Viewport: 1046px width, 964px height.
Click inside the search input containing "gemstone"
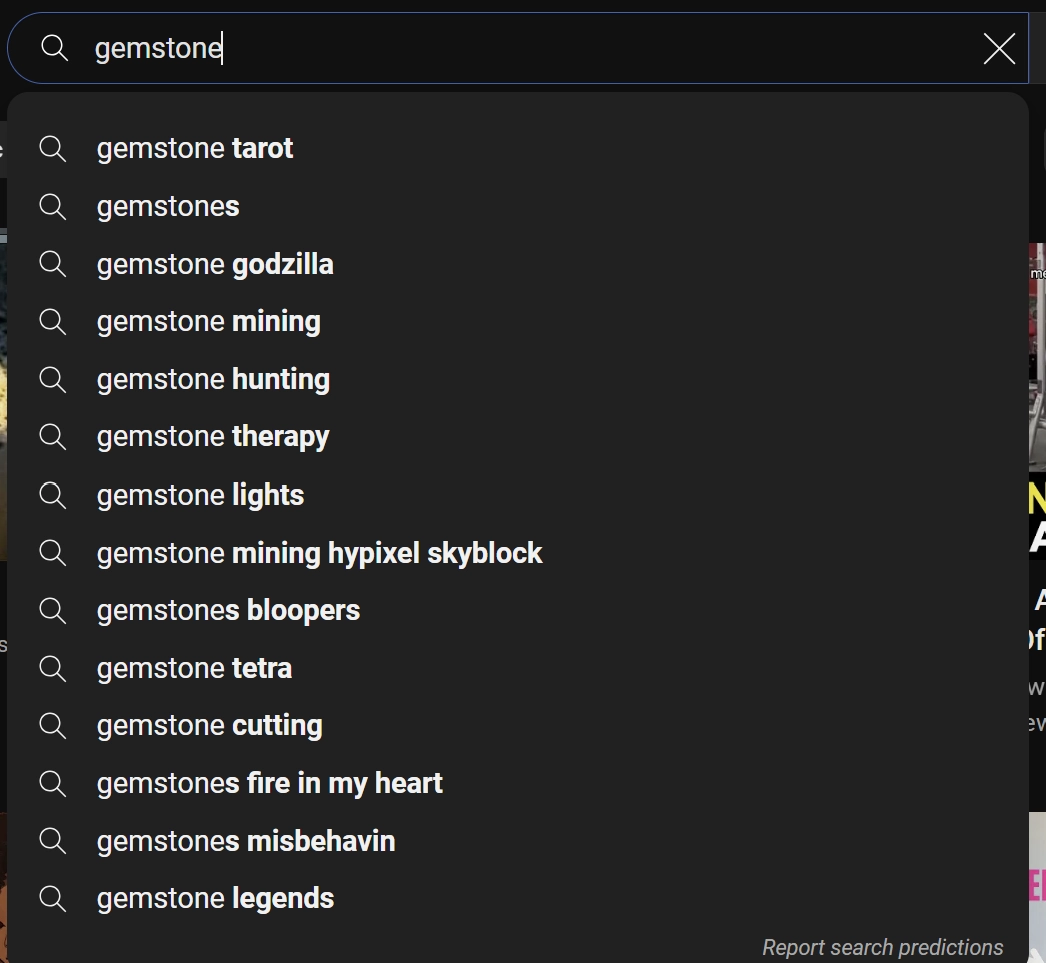click(400, 47)
